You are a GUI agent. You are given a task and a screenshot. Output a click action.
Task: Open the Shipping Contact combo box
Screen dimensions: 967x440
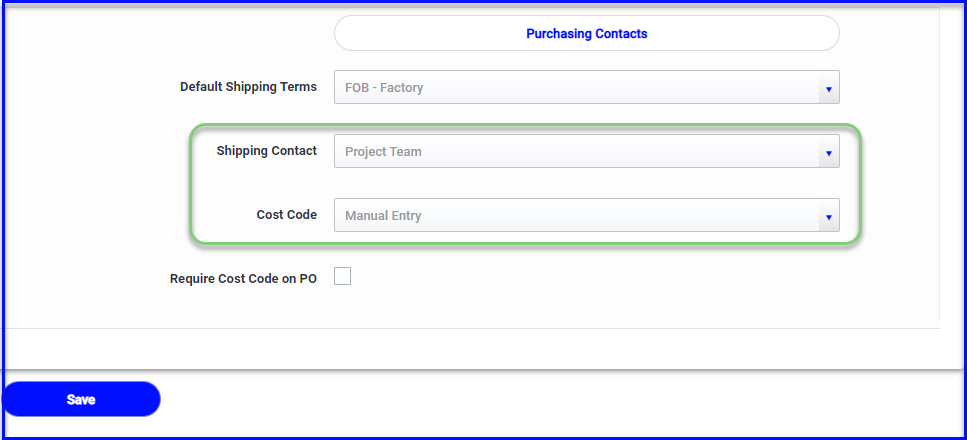(x=586, y=151)
